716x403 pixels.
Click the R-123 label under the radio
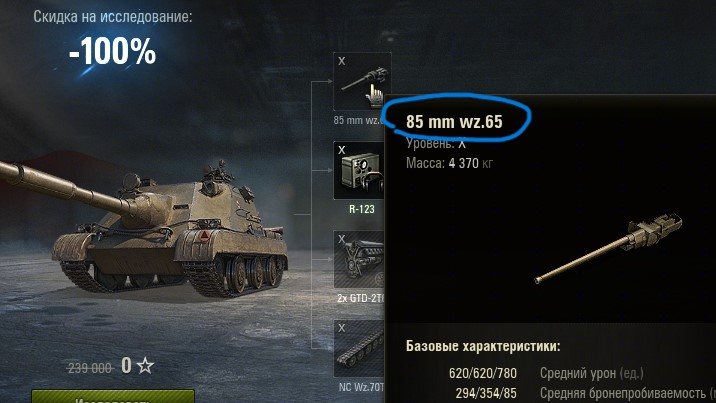pyautogui.click(x=362, y=209)
